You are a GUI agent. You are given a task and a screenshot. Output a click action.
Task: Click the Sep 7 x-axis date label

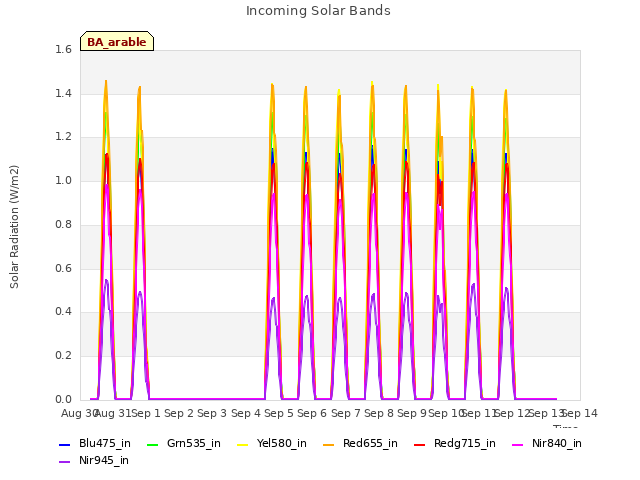(x=346, y=413)
